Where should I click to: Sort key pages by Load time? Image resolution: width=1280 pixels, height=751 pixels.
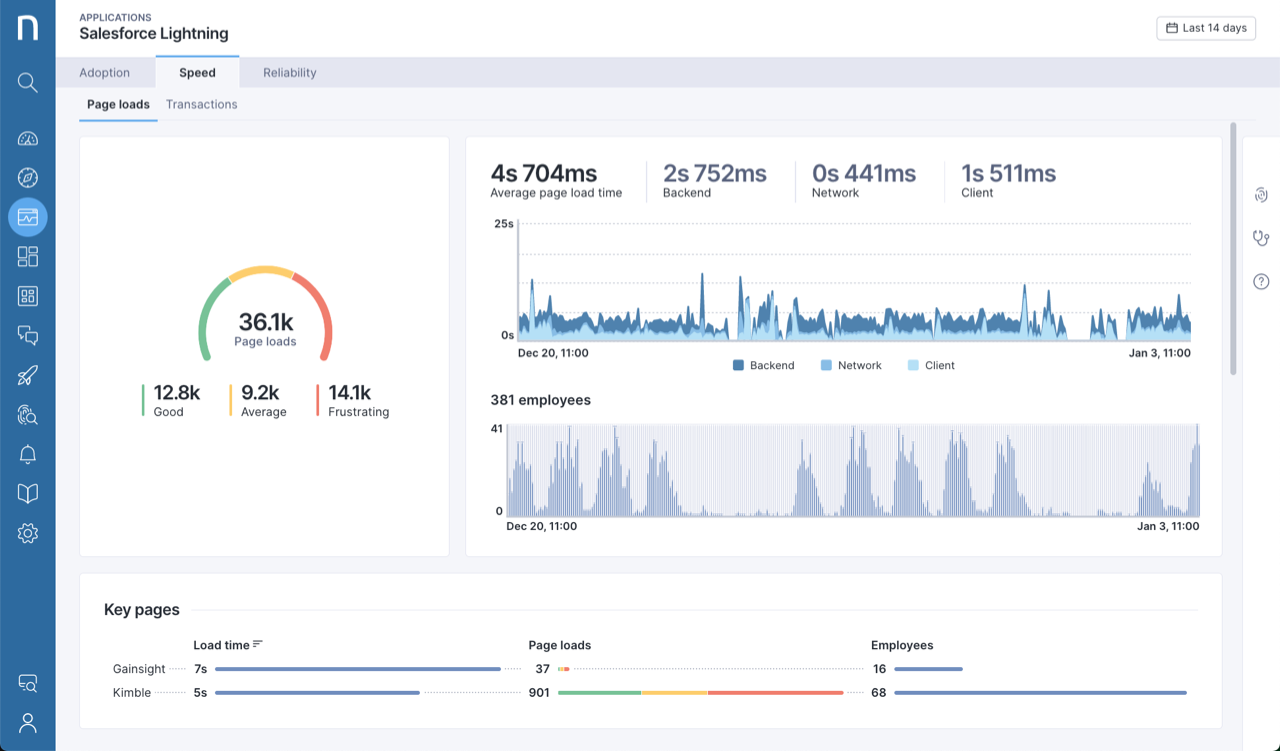(x=227, y=645)
